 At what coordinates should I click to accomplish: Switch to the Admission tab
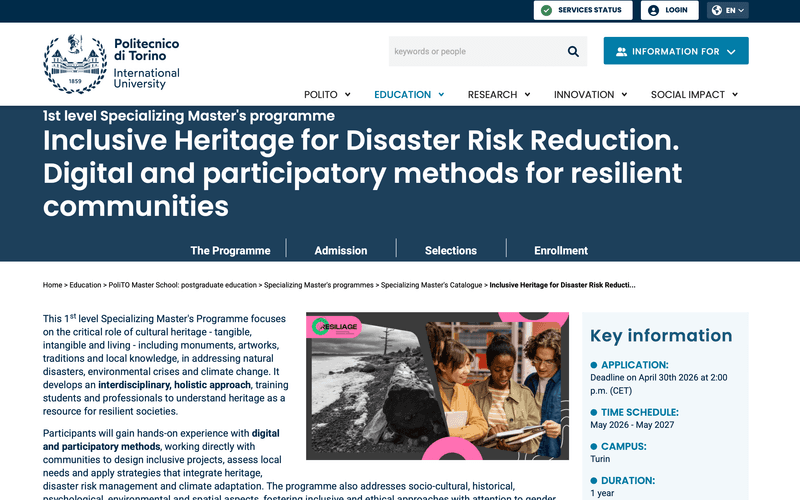(341, 250)
